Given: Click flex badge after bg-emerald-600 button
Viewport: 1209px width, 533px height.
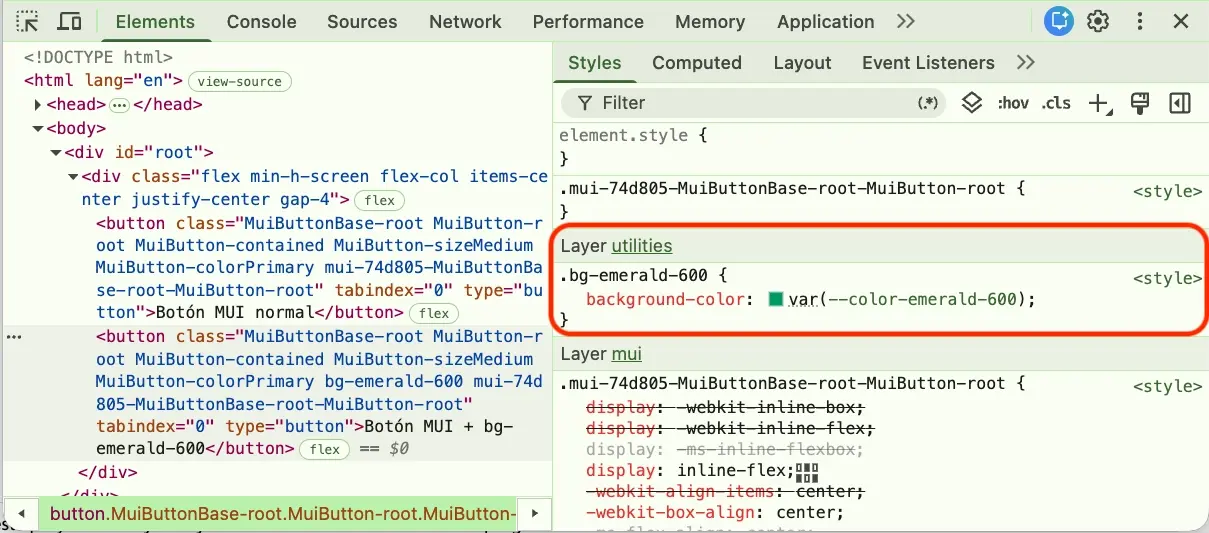Looking at the screenshot, I should click(x=325, y=449).
